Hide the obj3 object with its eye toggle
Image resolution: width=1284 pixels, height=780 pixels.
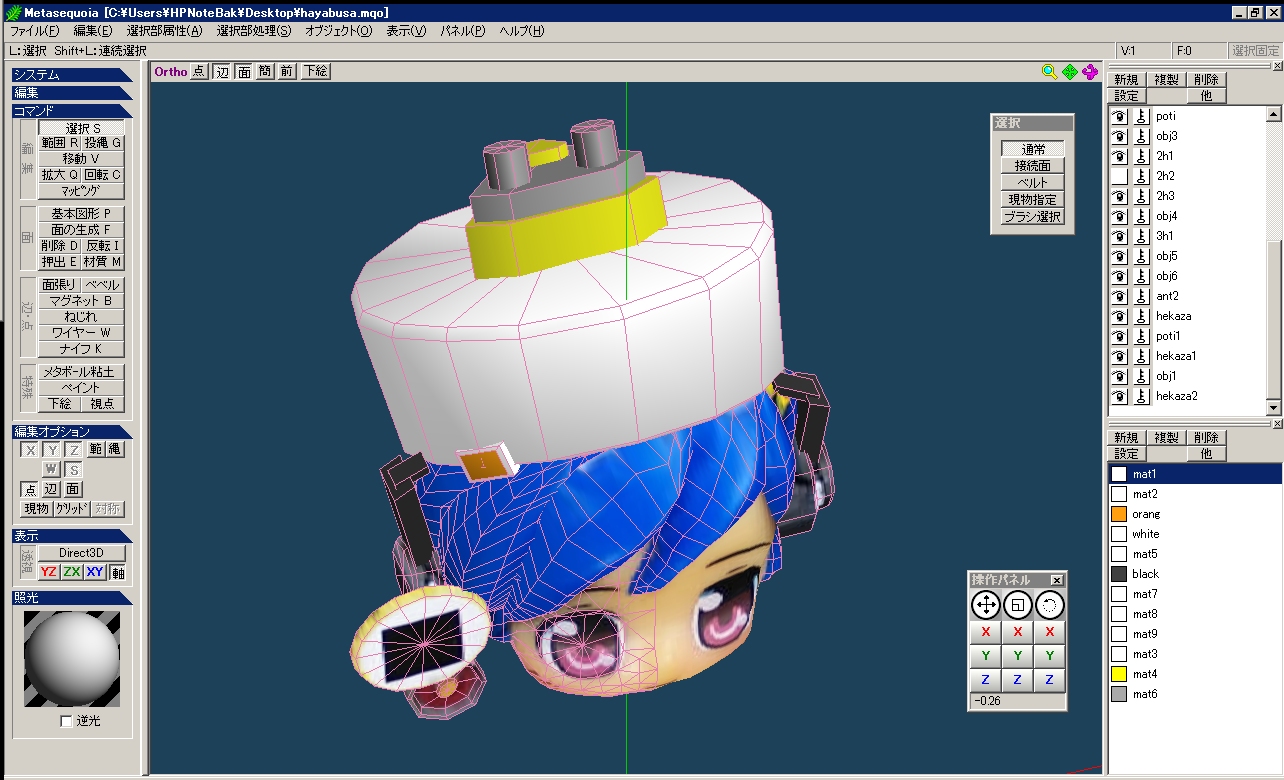(1120, 136)
